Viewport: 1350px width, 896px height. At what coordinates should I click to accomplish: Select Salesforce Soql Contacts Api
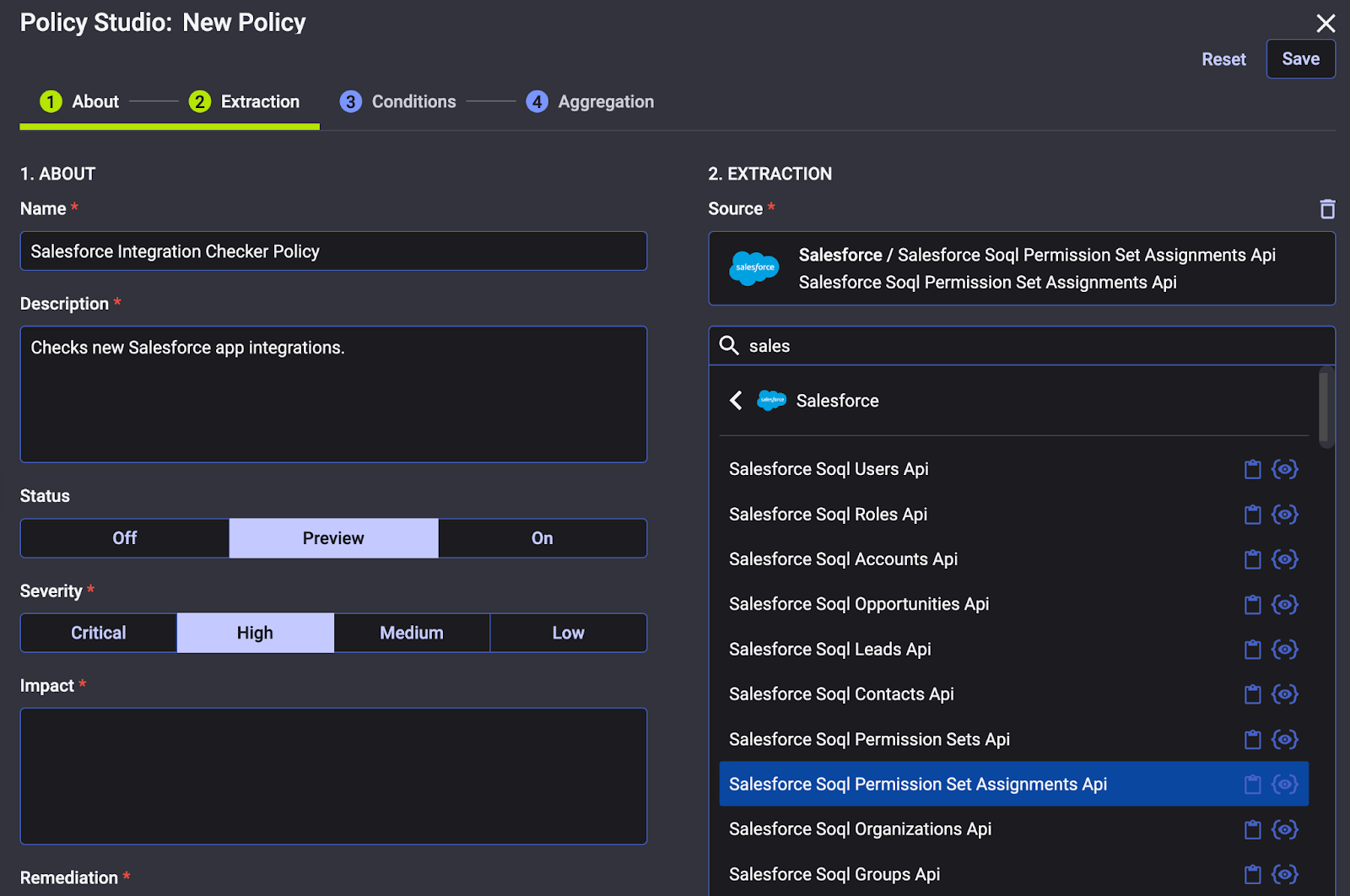click(1013, 694)
